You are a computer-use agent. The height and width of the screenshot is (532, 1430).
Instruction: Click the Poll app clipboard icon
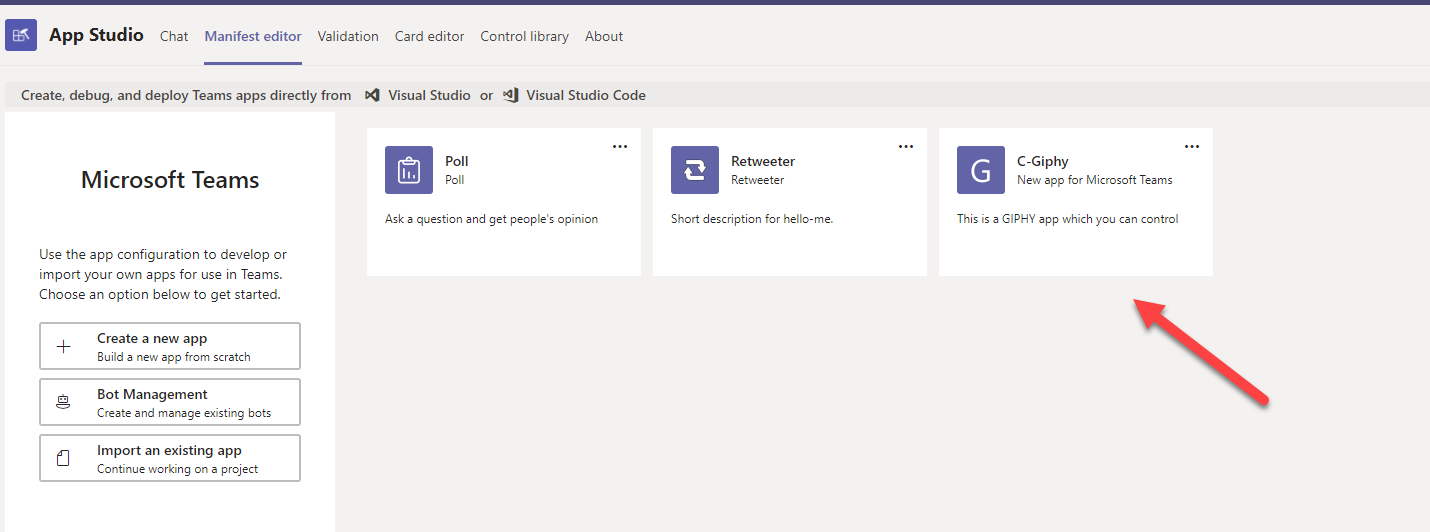coord(409,170)
